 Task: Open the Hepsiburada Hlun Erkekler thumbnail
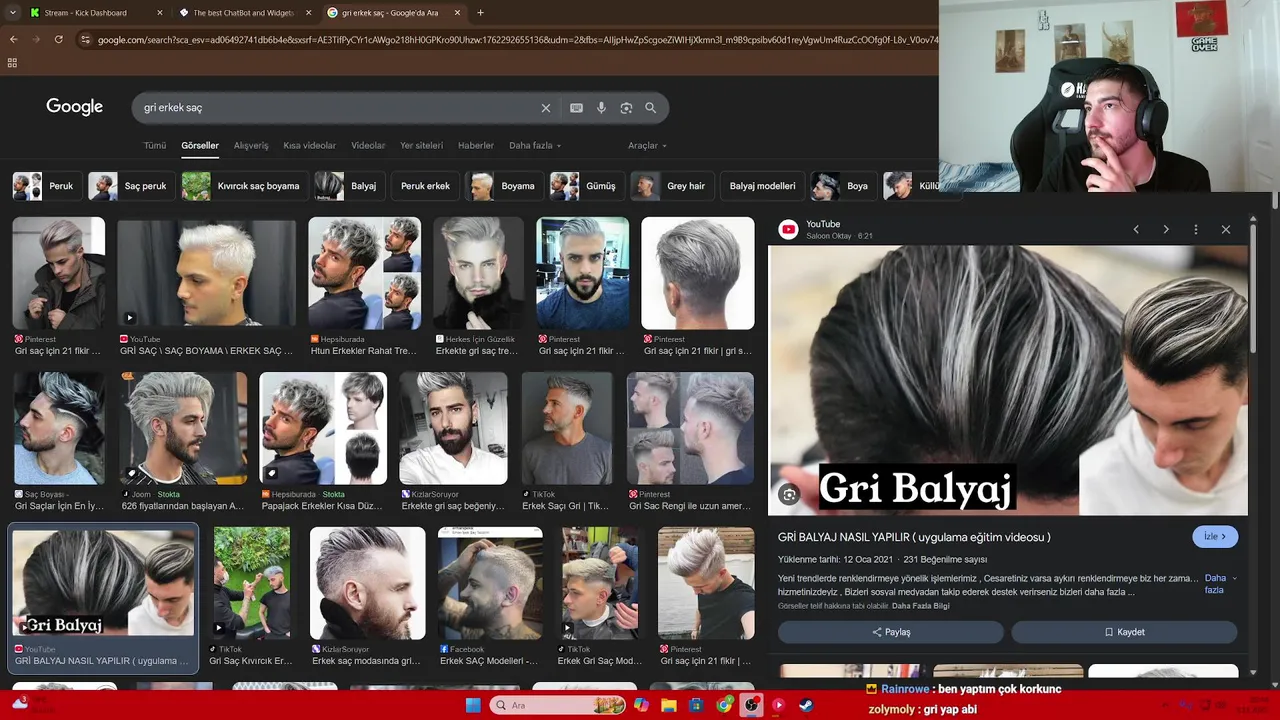[x=364, y=273]
